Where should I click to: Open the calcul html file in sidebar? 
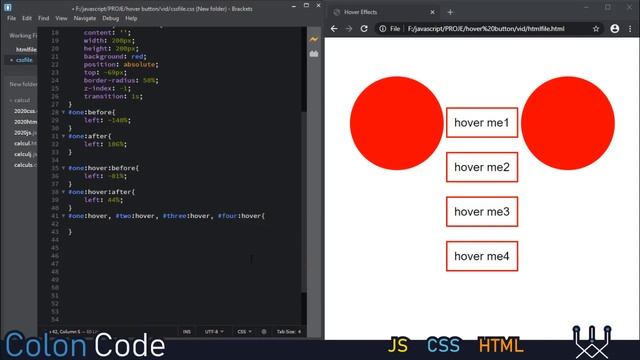pos(25,143)
